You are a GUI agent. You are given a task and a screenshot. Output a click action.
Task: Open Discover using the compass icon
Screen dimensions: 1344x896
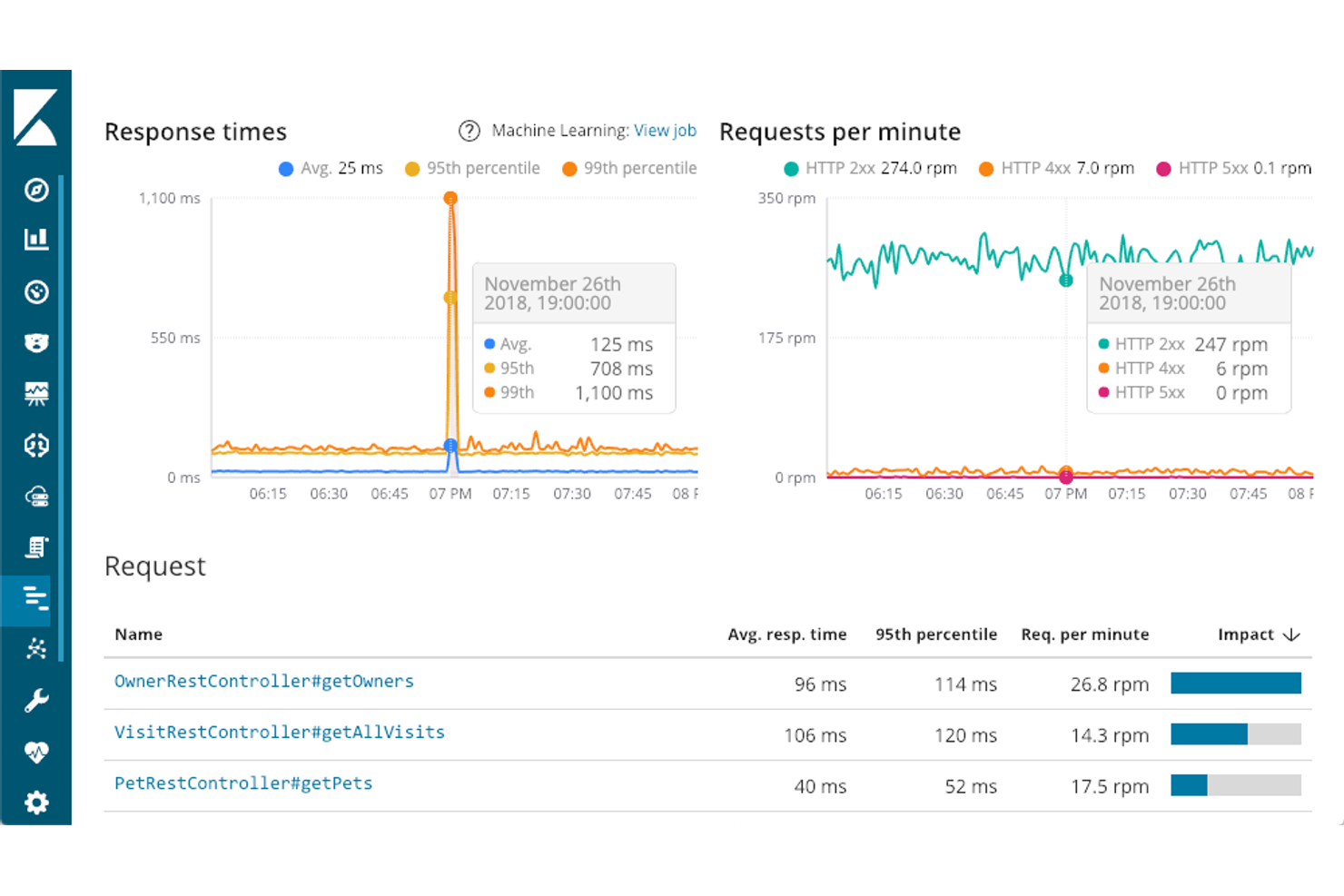[x=35, y=192]
